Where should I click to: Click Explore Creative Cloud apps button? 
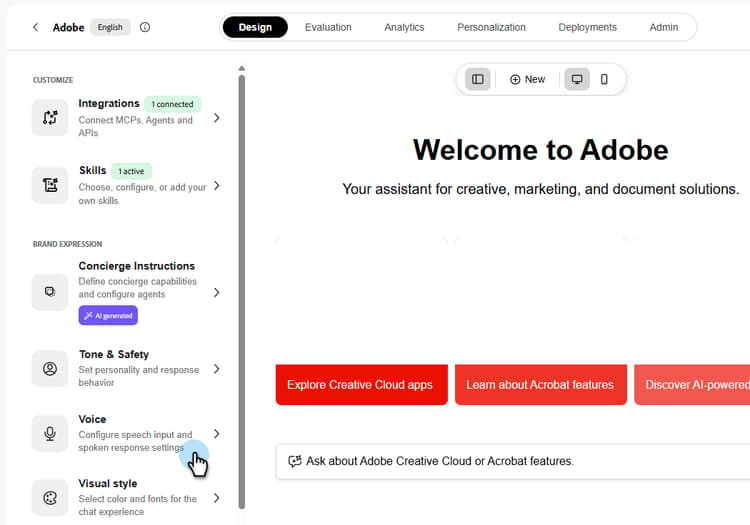(362, 385)
